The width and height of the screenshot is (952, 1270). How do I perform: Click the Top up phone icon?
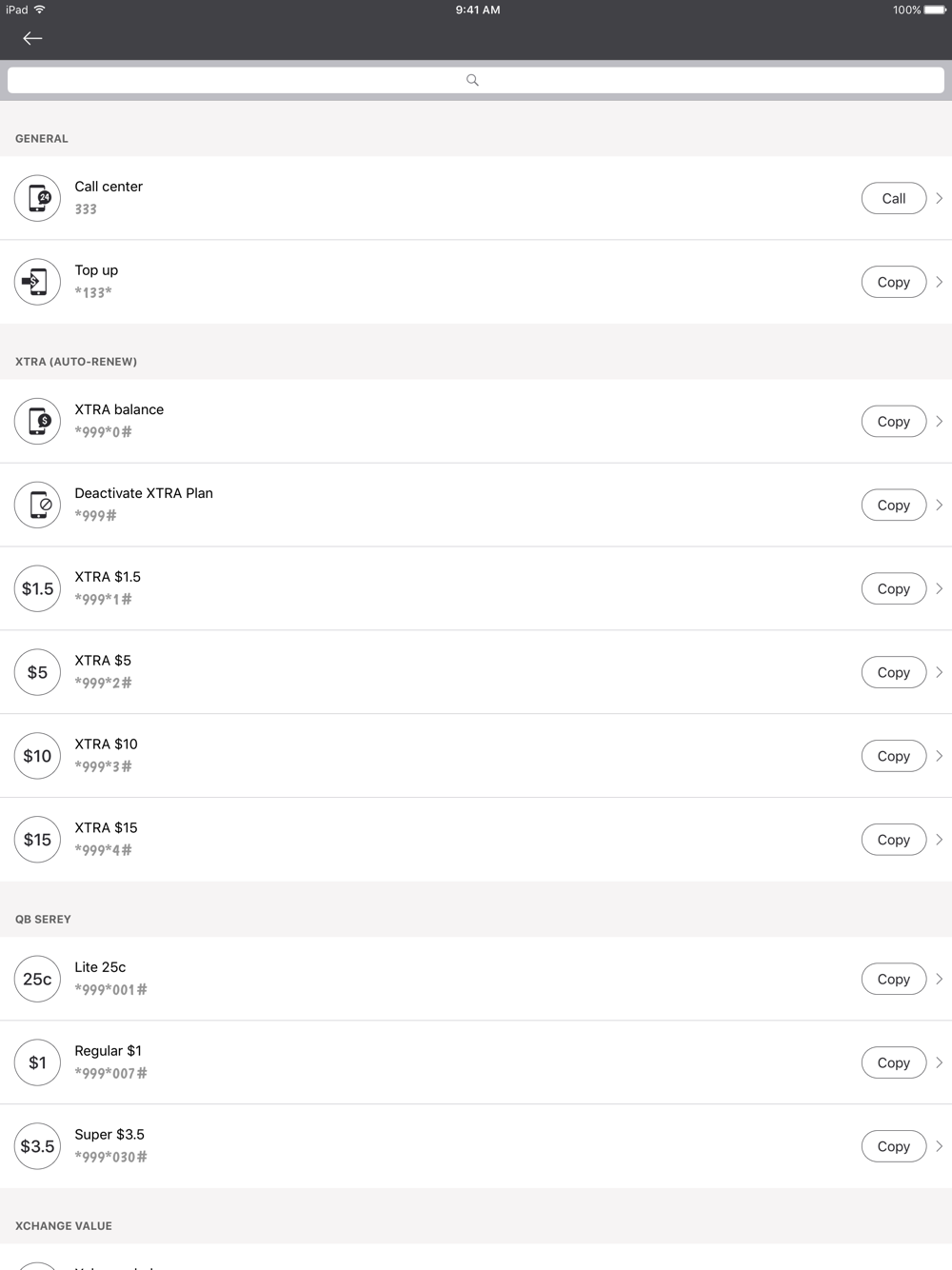pyautogui.click(x=38, y=282)
